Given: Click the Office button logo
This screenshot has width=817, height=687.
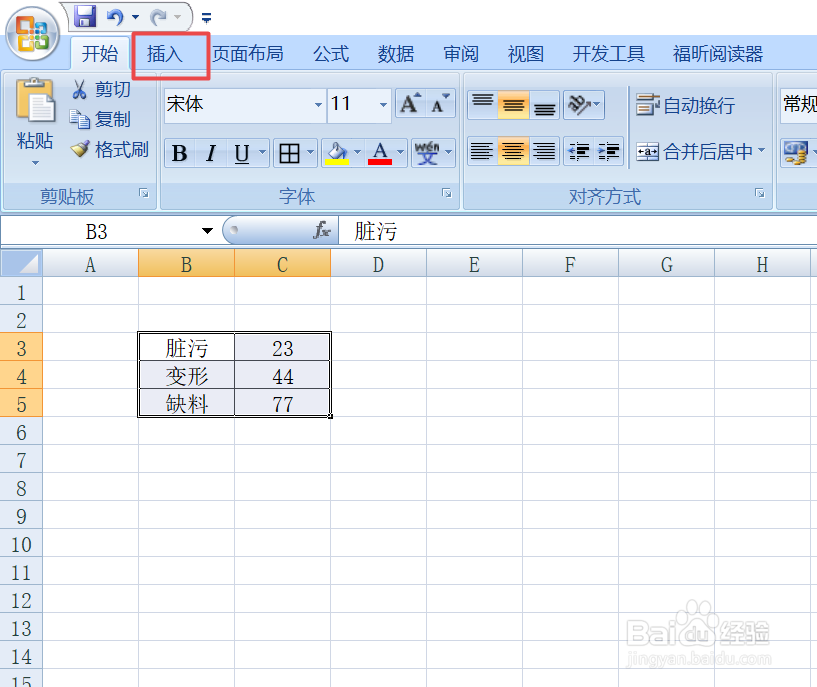Looking at the screenshot, I should pyautogui.click(x=32, y=34).
